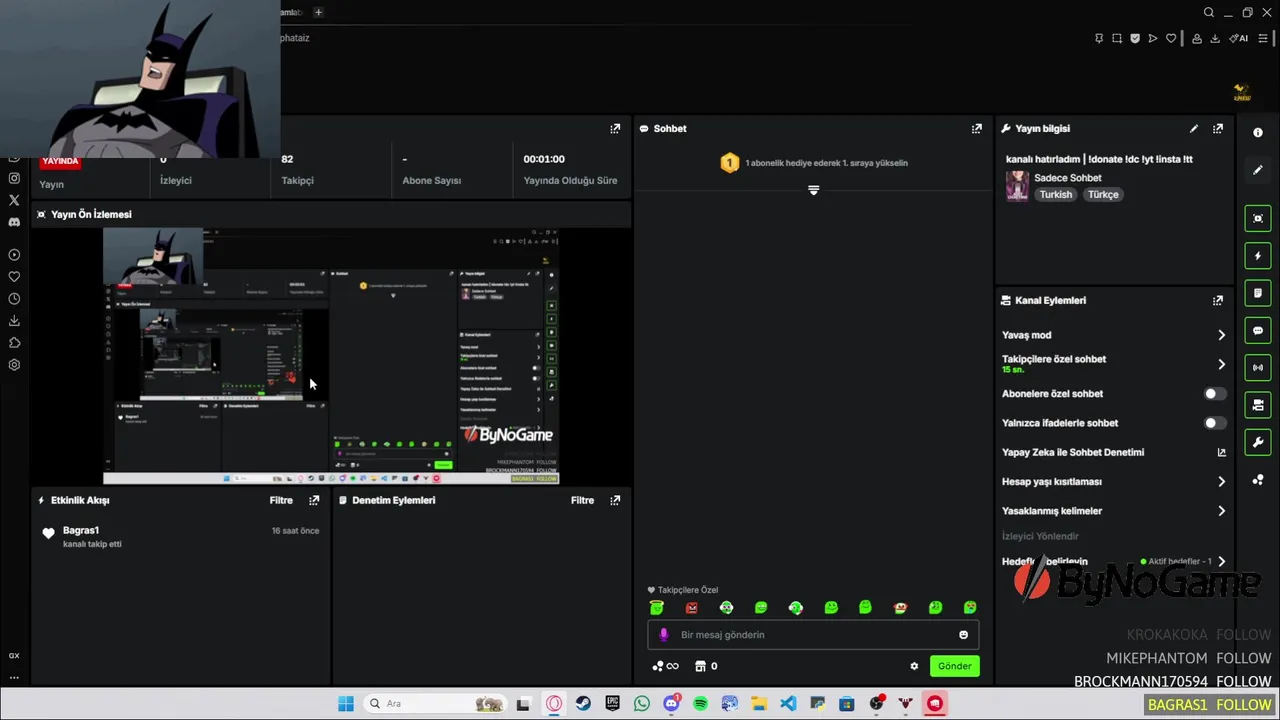Toggle Abonelere özel sohbet switch
1280x720 pixels.
point(1214,394)
